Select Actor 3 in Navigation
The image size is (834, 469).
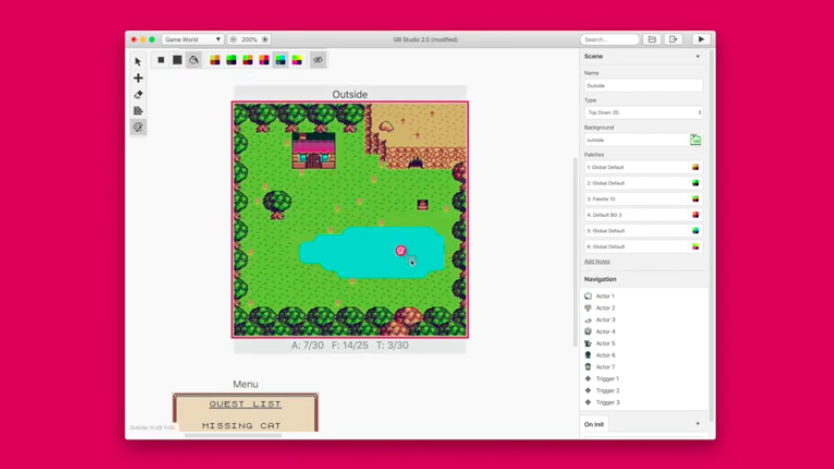coord(644,320)
